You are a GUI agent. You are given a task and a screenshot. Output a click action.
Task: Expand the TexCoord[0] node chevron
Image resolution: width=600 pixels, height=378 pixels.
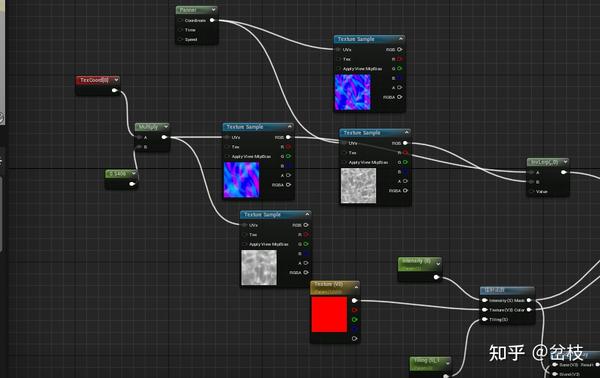[116, 80]
